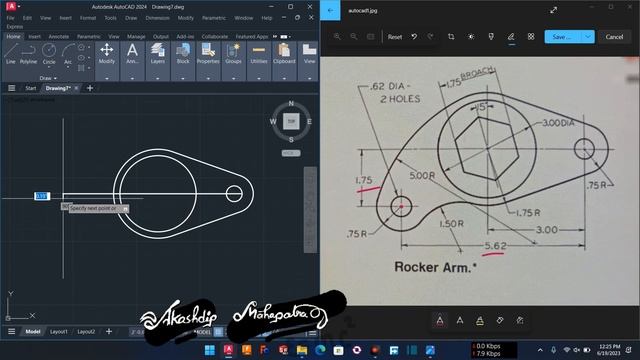640x360 pixels.
Task: Expand the Draw panel dropdown
Action: 48,78
